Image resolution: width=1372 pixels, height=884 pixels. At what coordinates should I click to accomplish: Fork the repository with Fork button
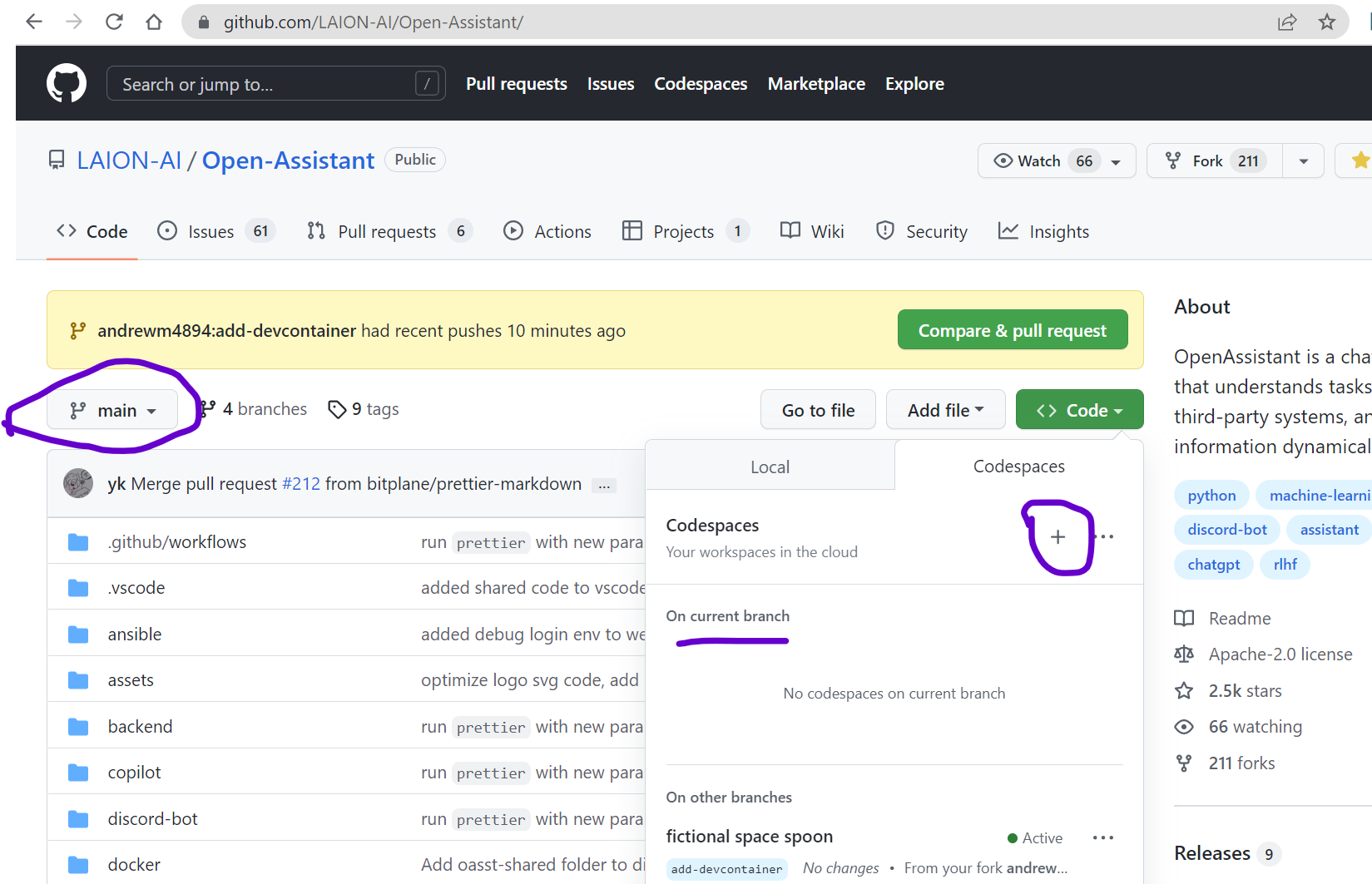[1215, 161]
